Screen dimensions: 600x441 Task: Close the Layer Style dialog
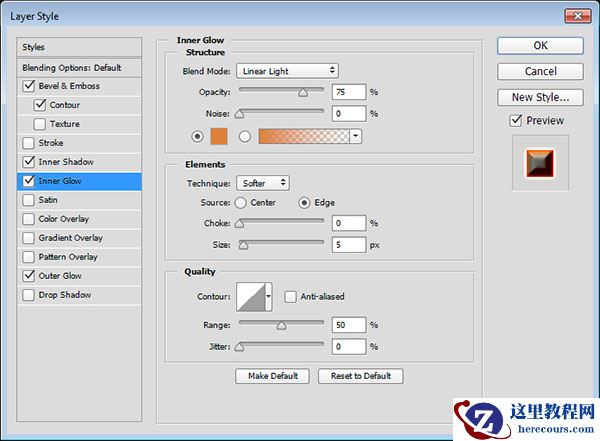tap(577, 16)
